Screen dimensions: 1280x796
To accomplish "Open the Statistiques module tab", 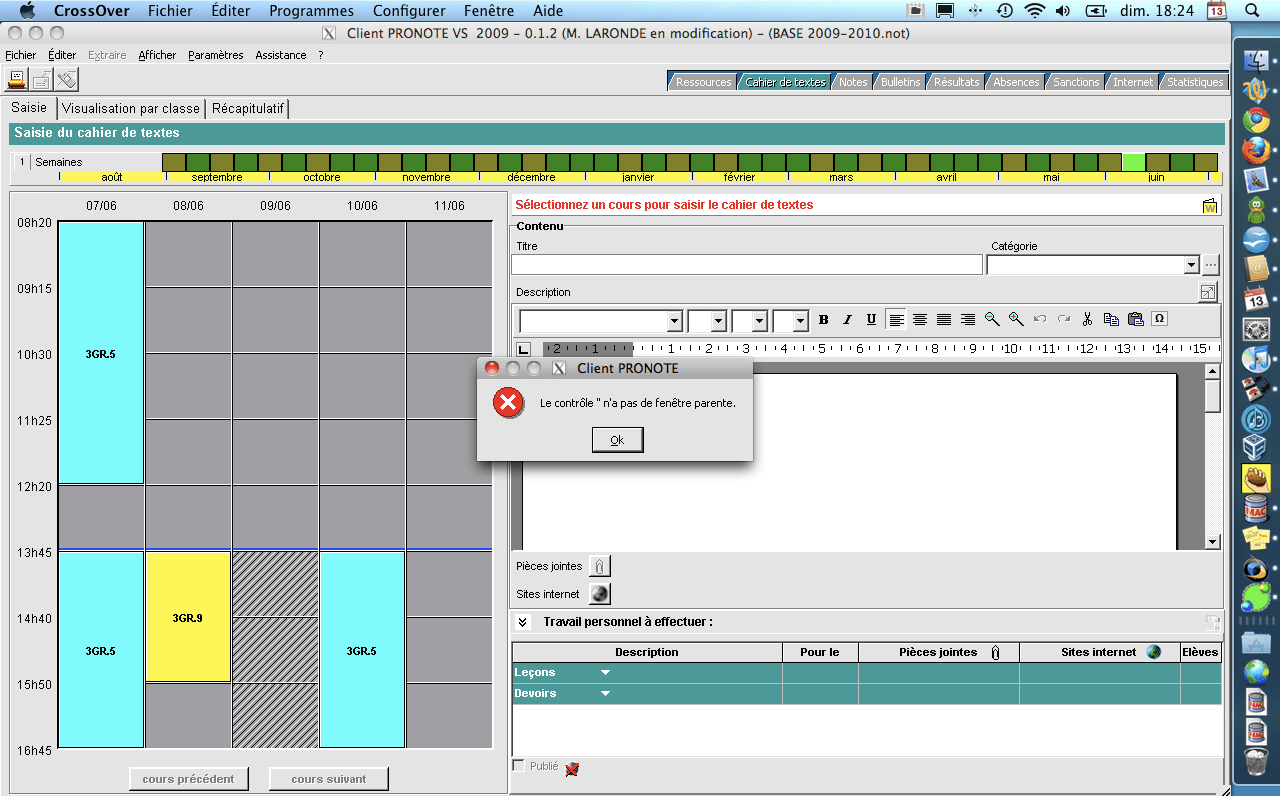I will (1195, 82).
